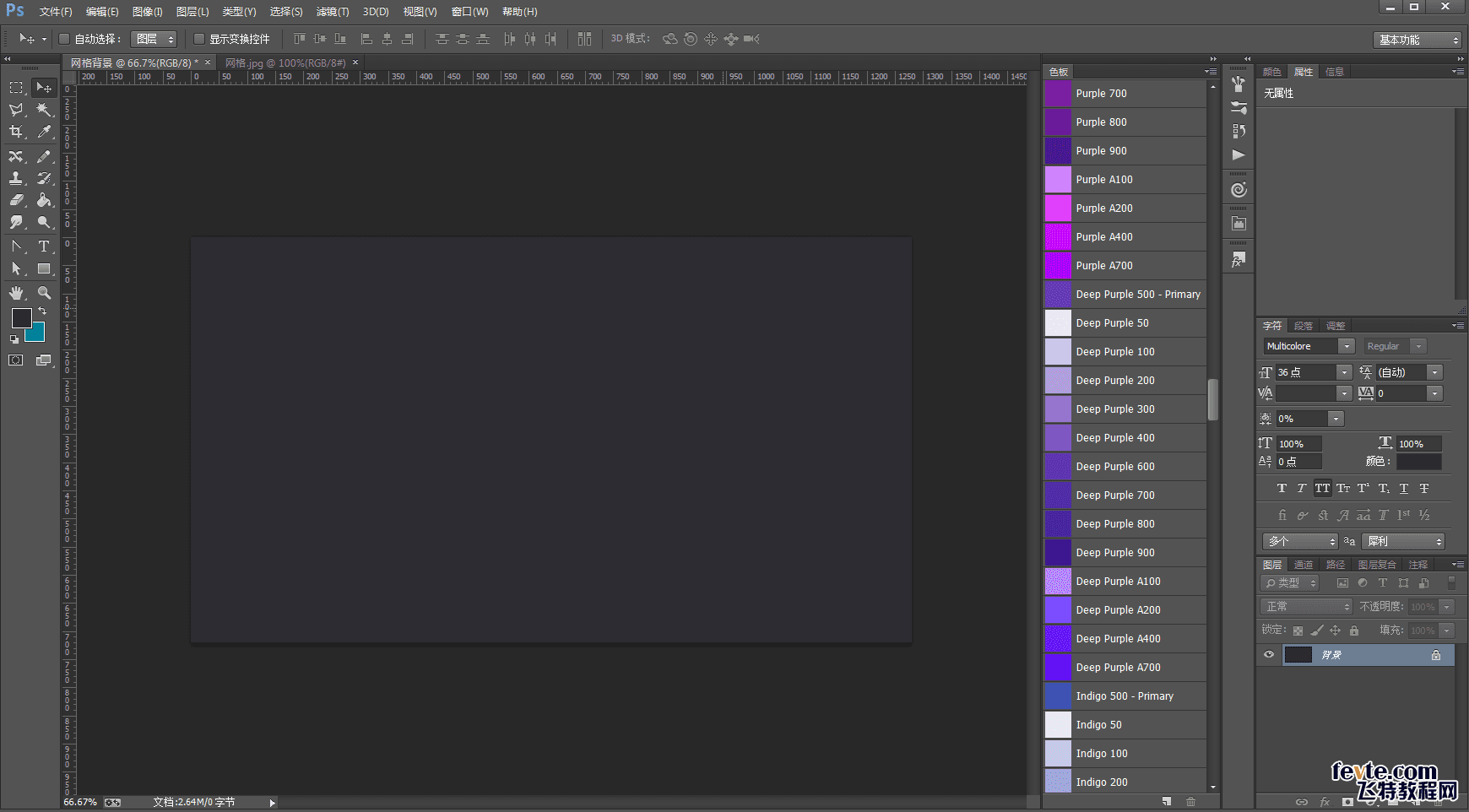Image resolution: width=1469 pixels, height=812 pixels.
Task: Select the Crop tool
Action: click(16, 133)
